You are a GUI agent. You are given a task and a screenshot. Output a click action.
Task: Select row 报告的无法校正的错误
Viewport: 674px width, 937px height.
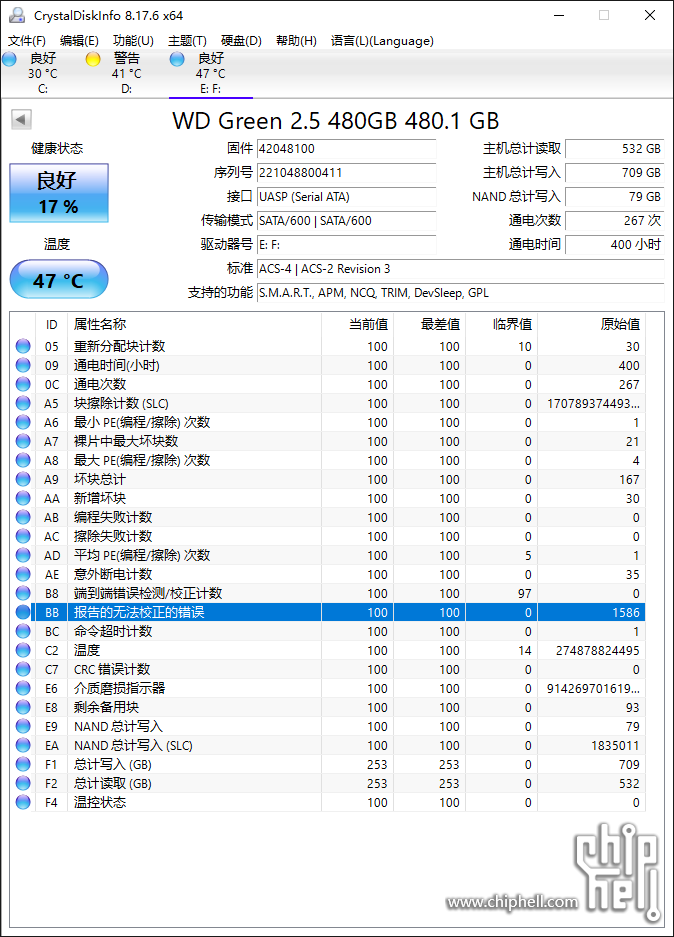[327, 612]
